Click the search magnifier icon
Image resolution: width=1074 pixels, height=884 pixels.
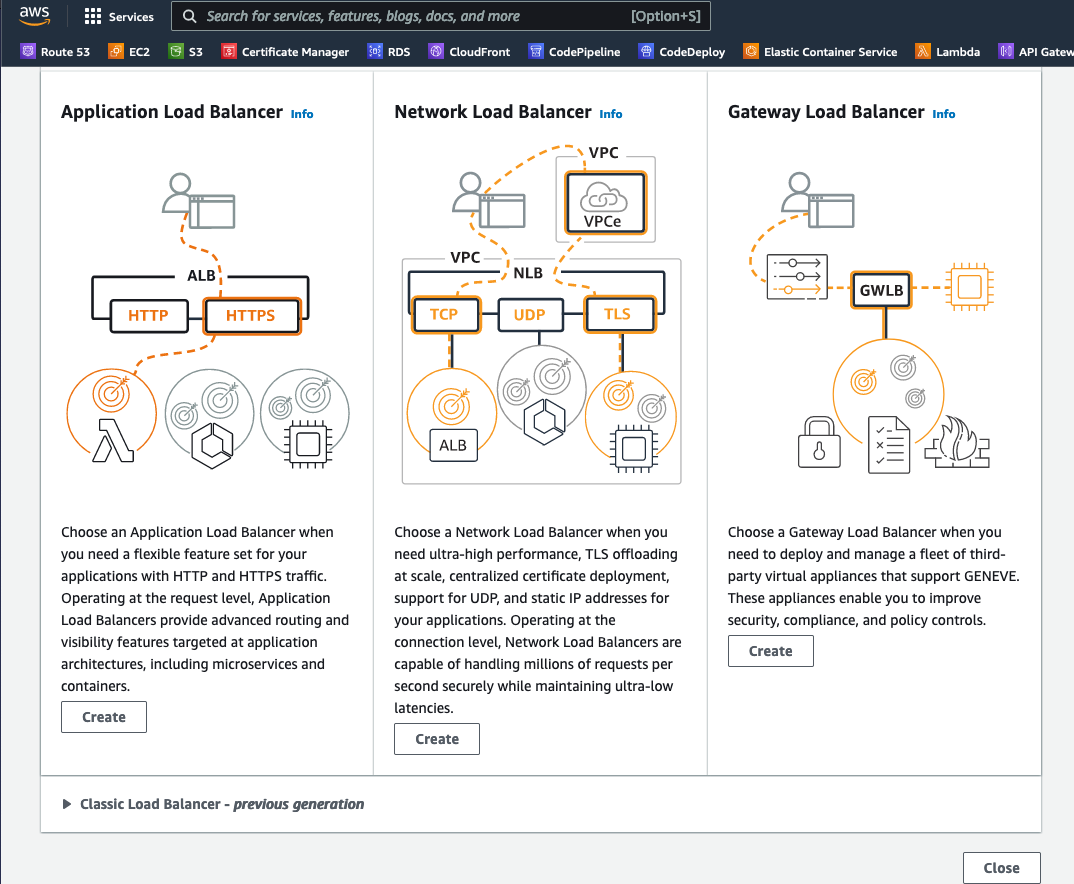click(190, 16)
